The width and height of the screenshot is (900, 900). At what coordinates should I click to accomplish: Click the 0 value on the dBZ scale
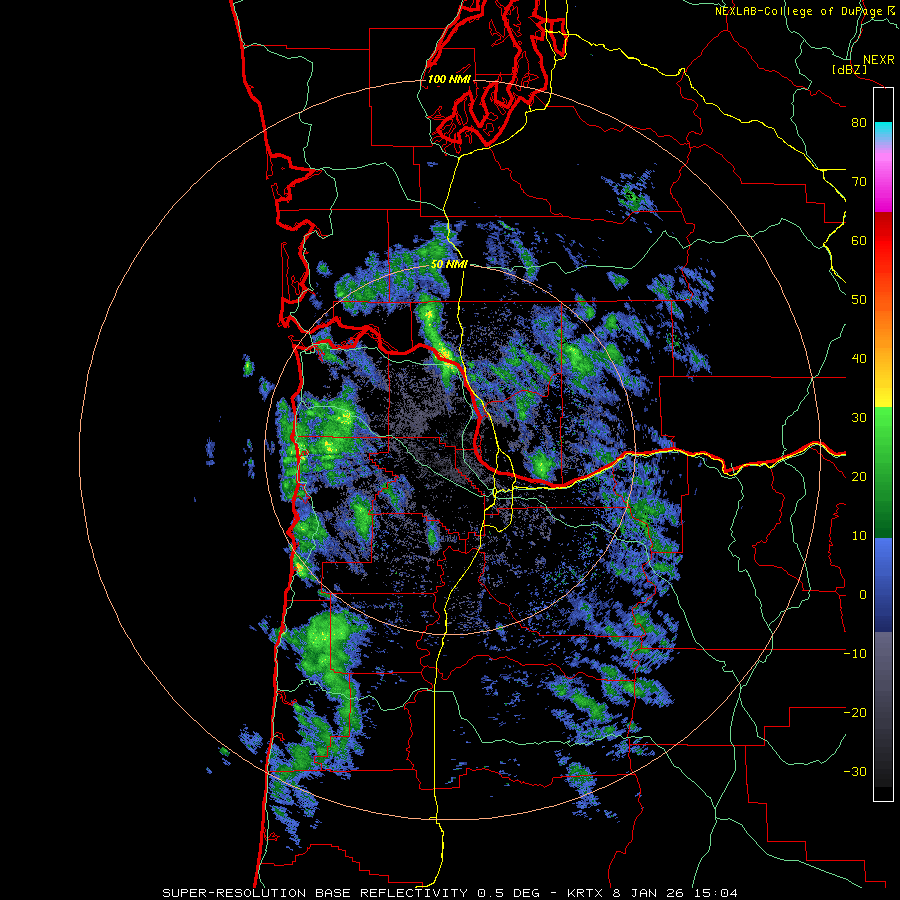click(x=863, y=595)
